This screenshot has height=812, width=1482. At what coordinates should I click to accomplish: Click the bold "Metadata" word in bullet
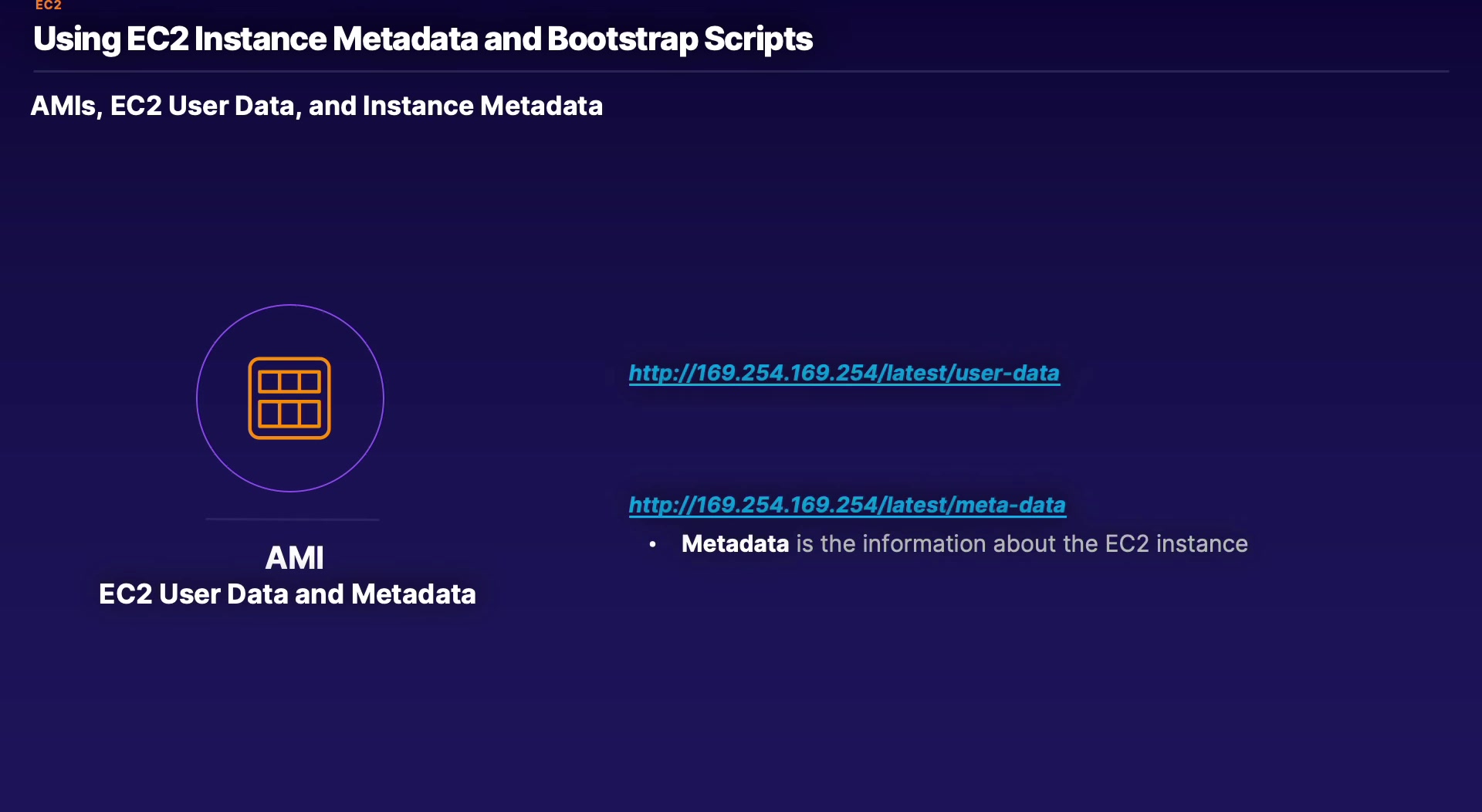[735, 544]
